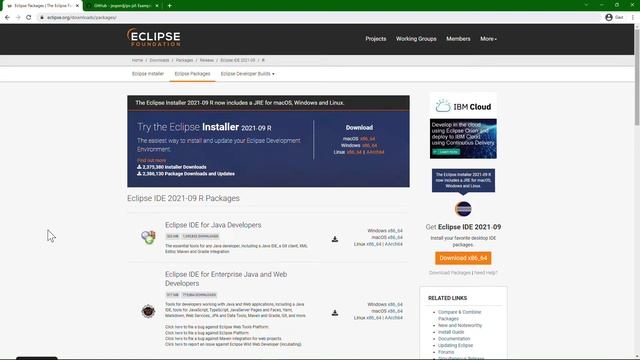Click the Home breadcrumb link
The width and height of the screenshot is (640, 360).
pyautogui.click(x=137, y=60)
